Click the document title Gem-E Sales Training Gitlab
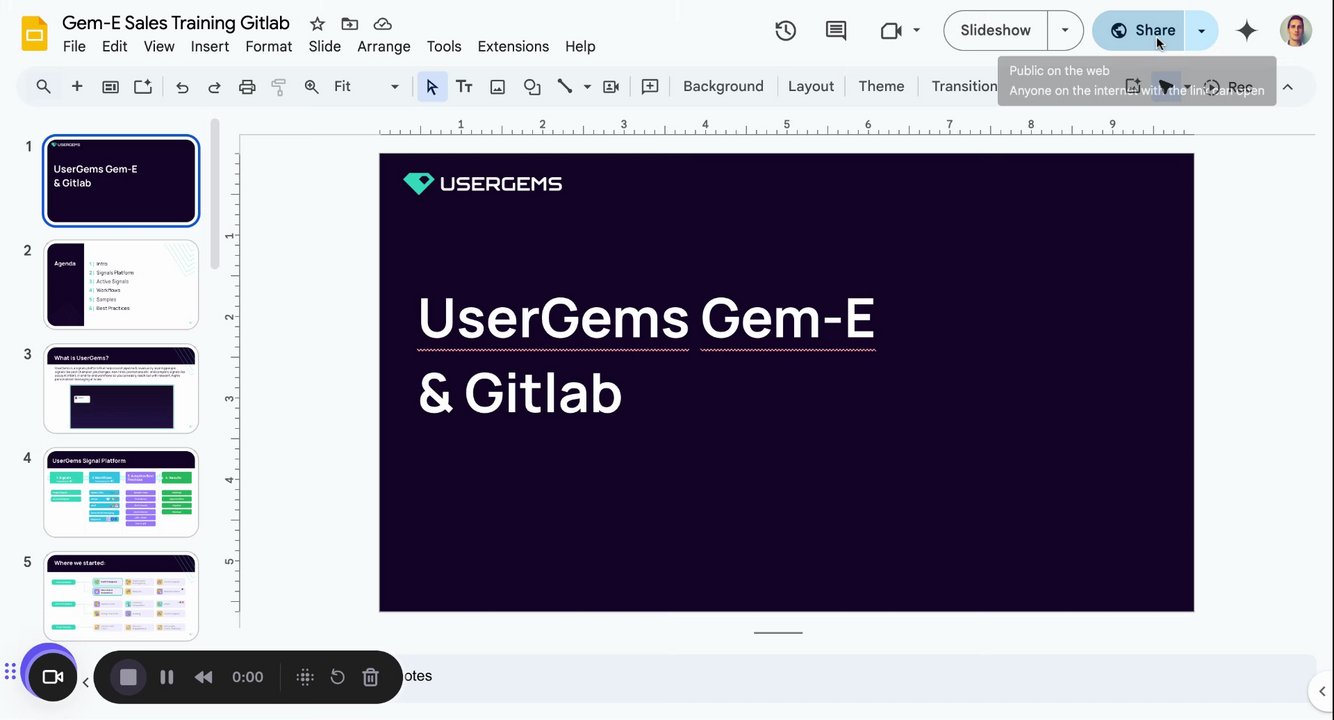This screenshot has height=720, width=1334. pos(176,23)
